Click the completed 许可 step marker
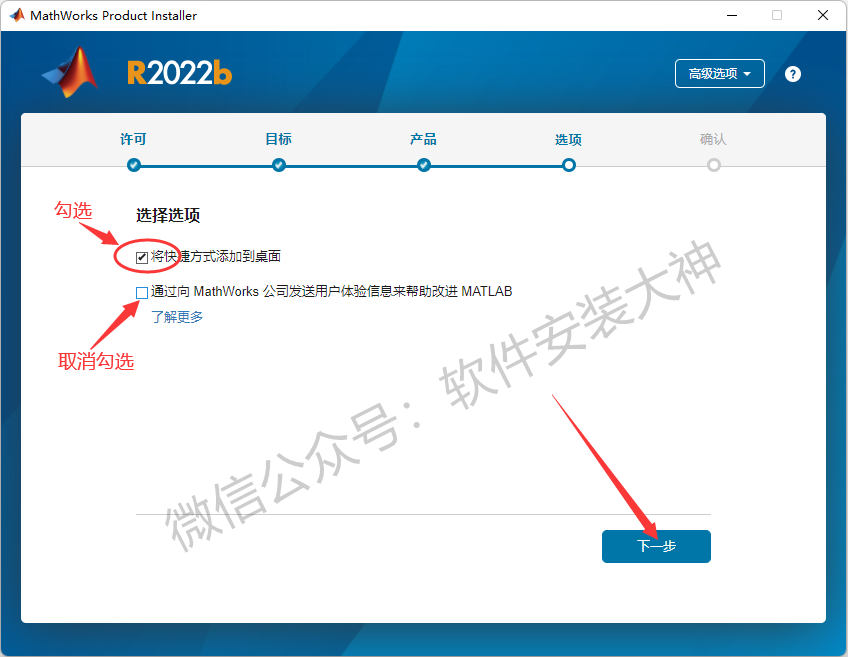 click(x=134, y=165)
